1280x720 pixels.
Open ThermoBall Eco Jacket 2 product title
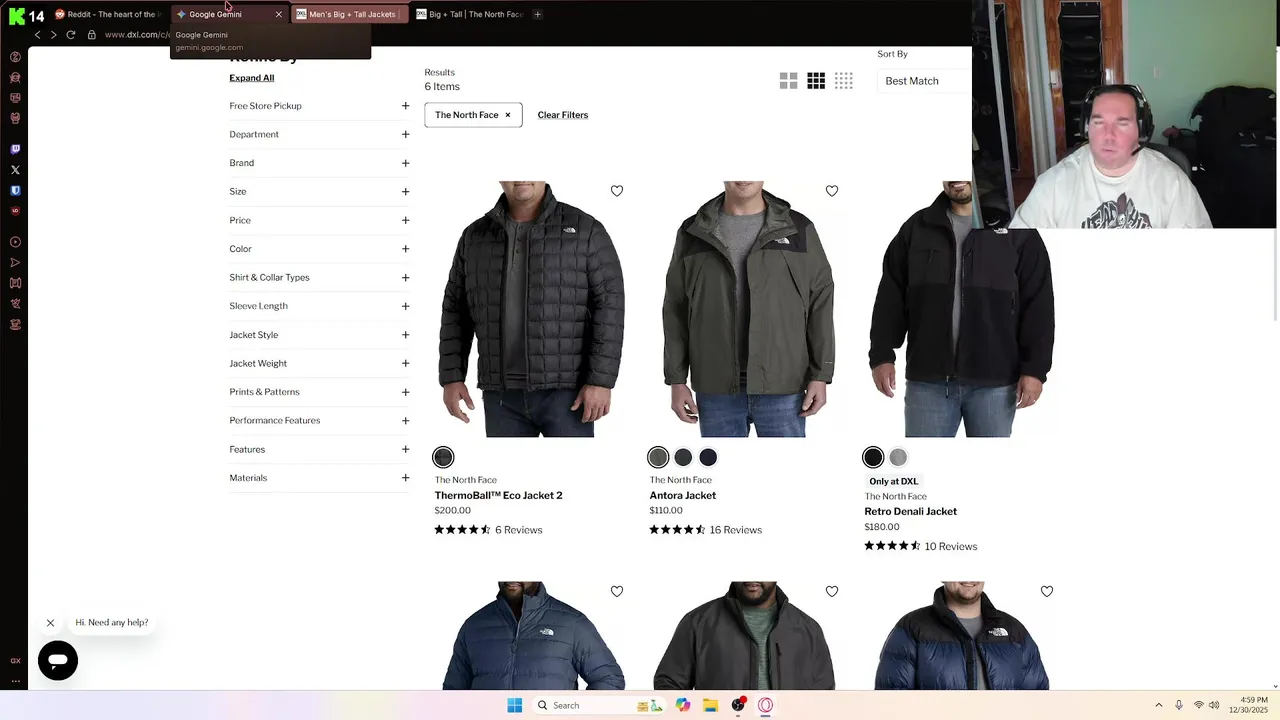[498, 496]
